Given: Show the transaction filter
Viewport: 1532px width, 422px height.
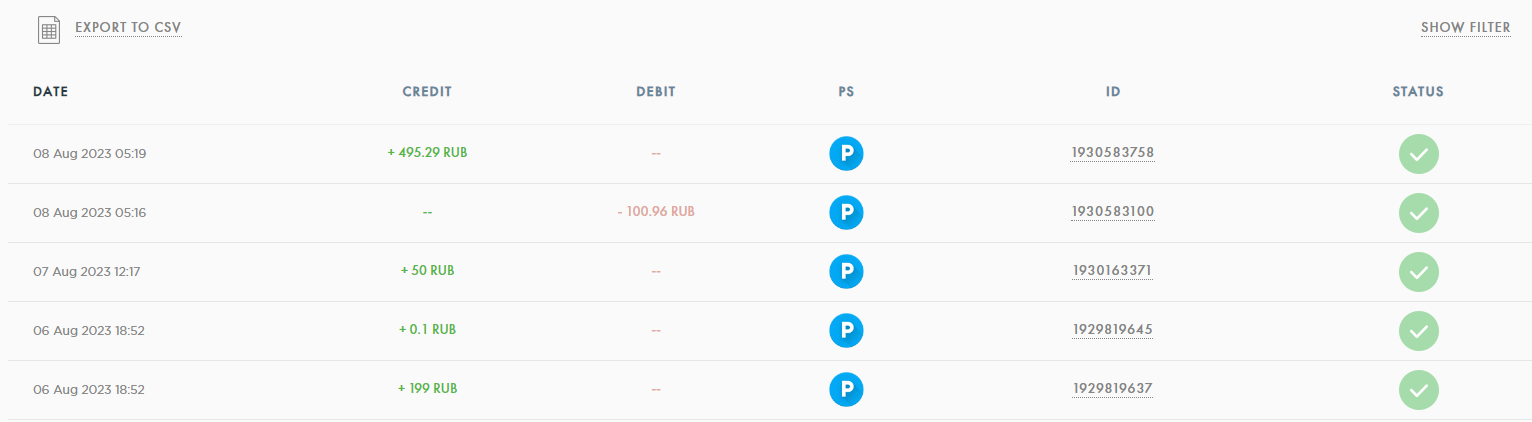Looking at the screenshot, I should coord(1465,28).
